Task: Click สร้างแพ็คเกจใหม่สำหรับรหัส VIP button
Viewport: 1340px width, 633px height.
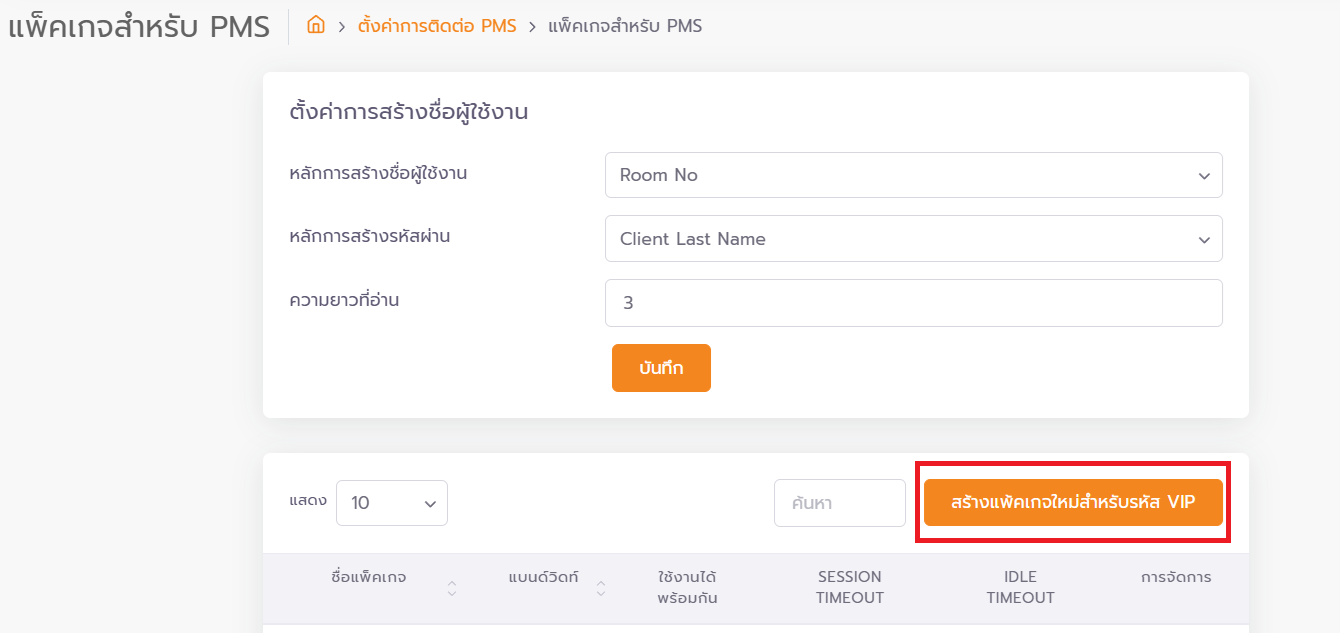Action: click(1073, 502)
